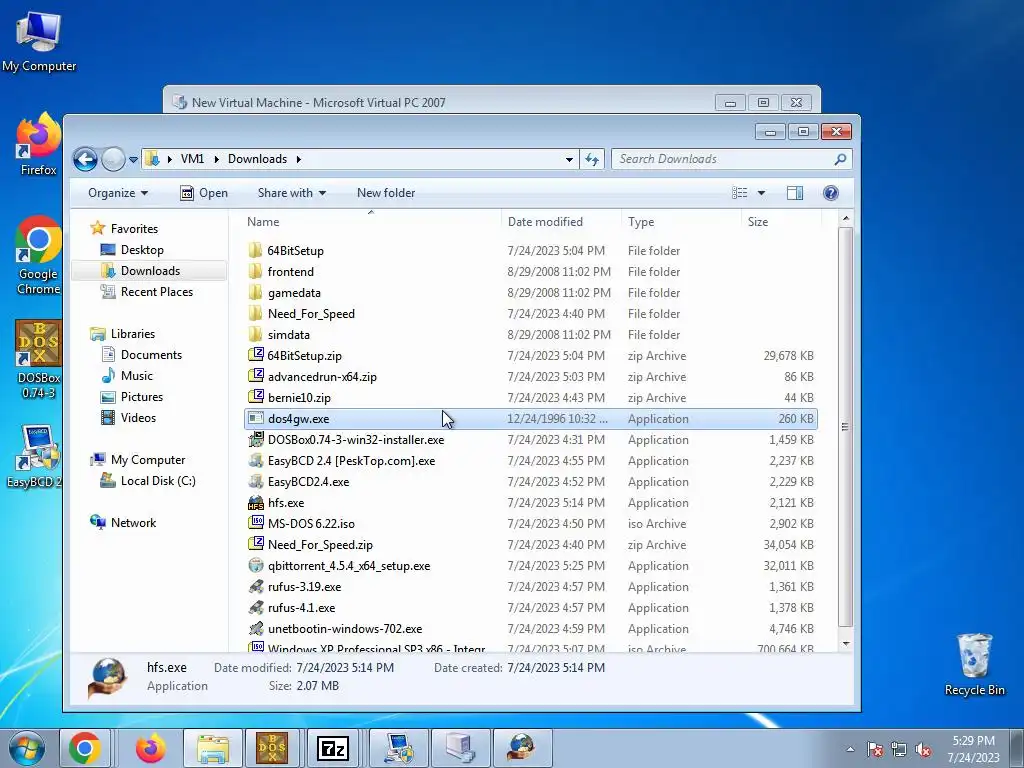Viewport: 1024px width, 768px height.
Task: Click the address bar refresh icon
Action: 592,159
